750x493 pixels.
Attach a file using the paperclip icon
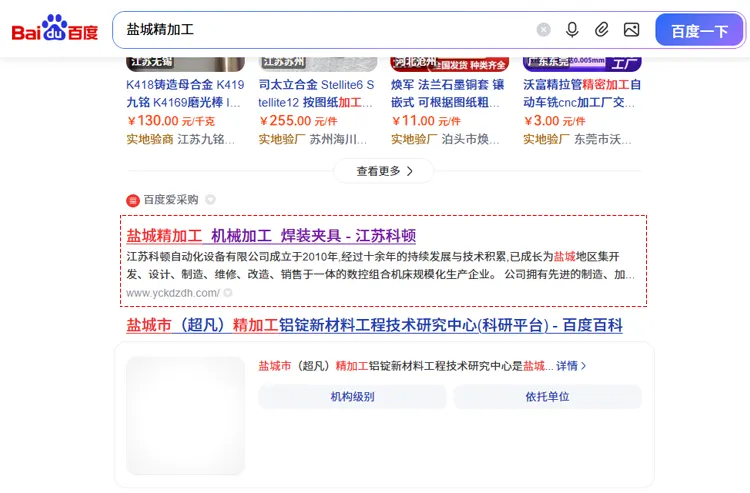(601, 30)
